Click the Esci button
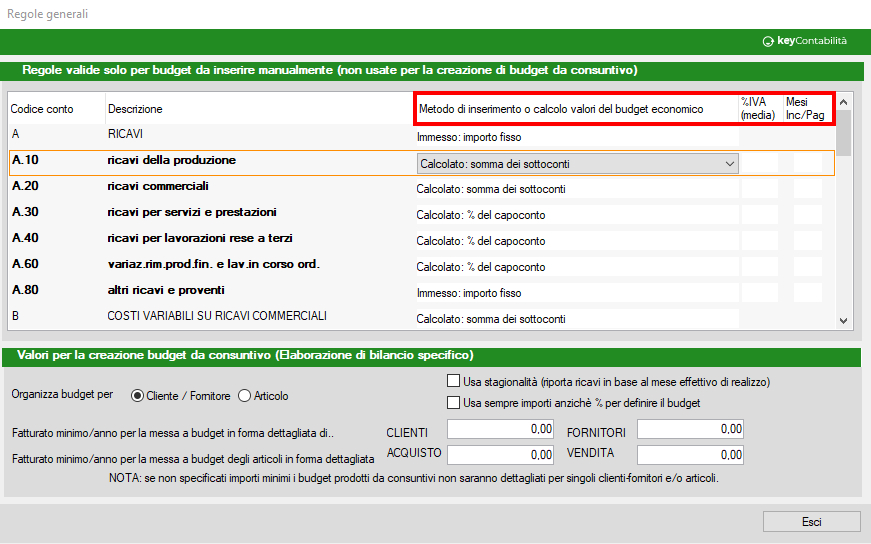 point(812,522)
